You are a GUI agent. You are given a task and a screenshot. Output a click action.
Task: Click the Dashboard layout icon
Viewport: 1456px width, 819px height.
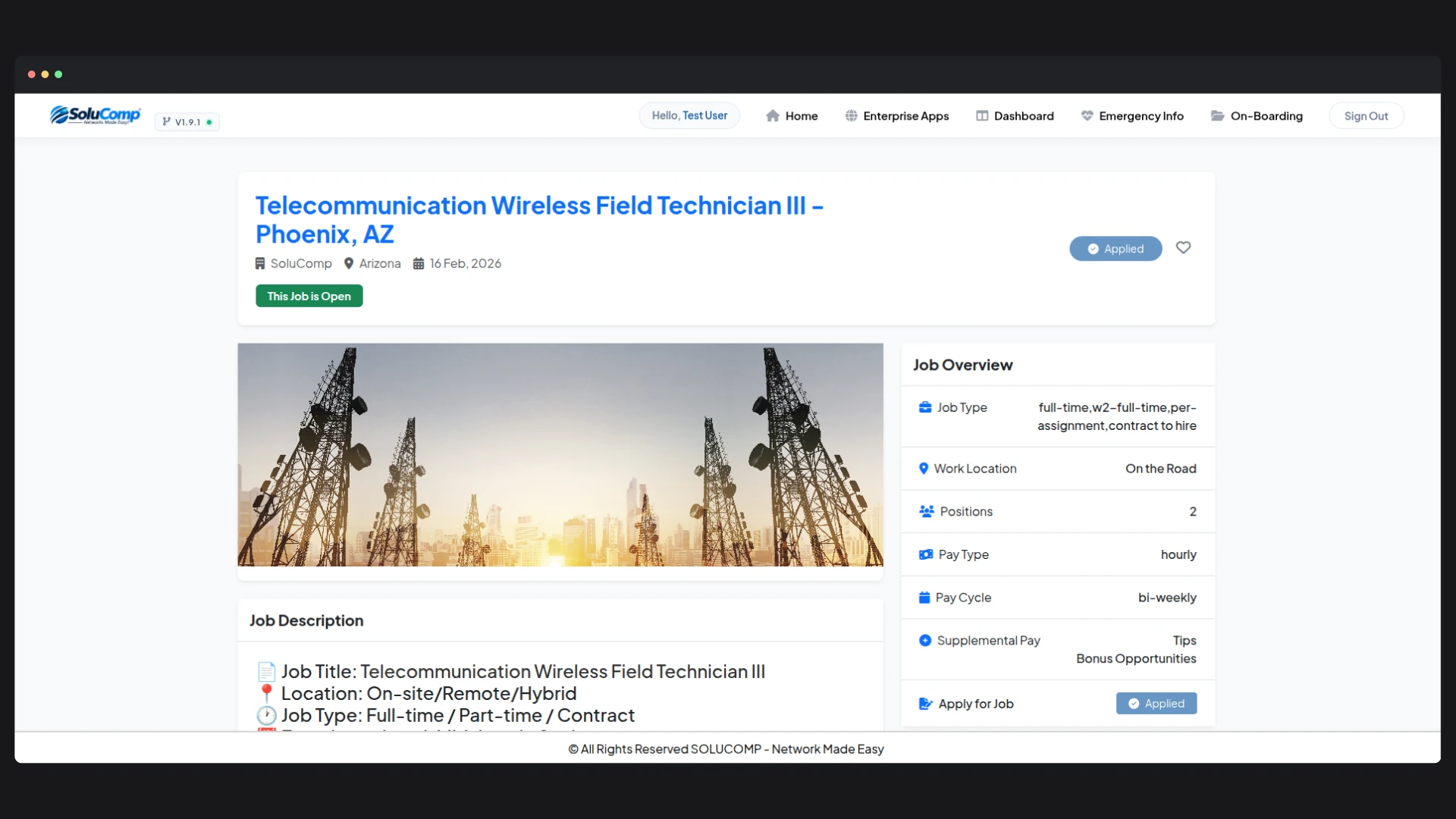click(982, 116)
